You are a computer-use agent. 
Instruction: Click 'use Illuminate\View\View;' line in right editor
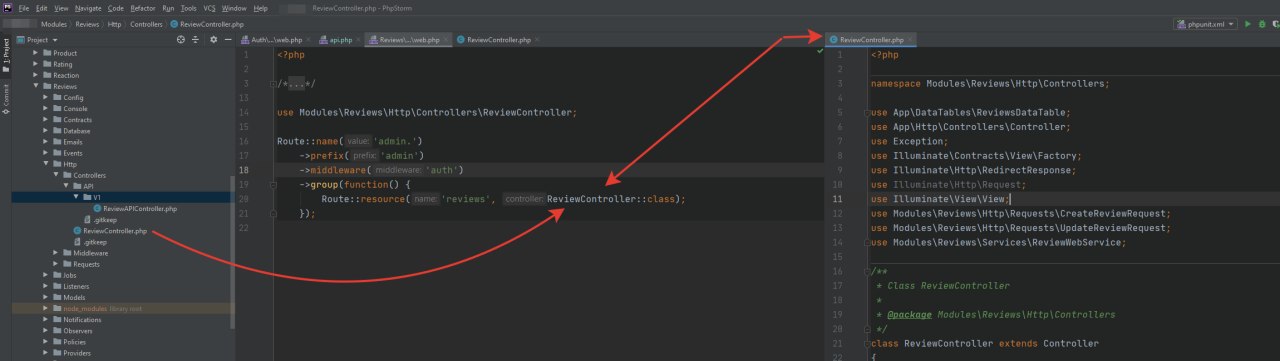click(940, 199)
